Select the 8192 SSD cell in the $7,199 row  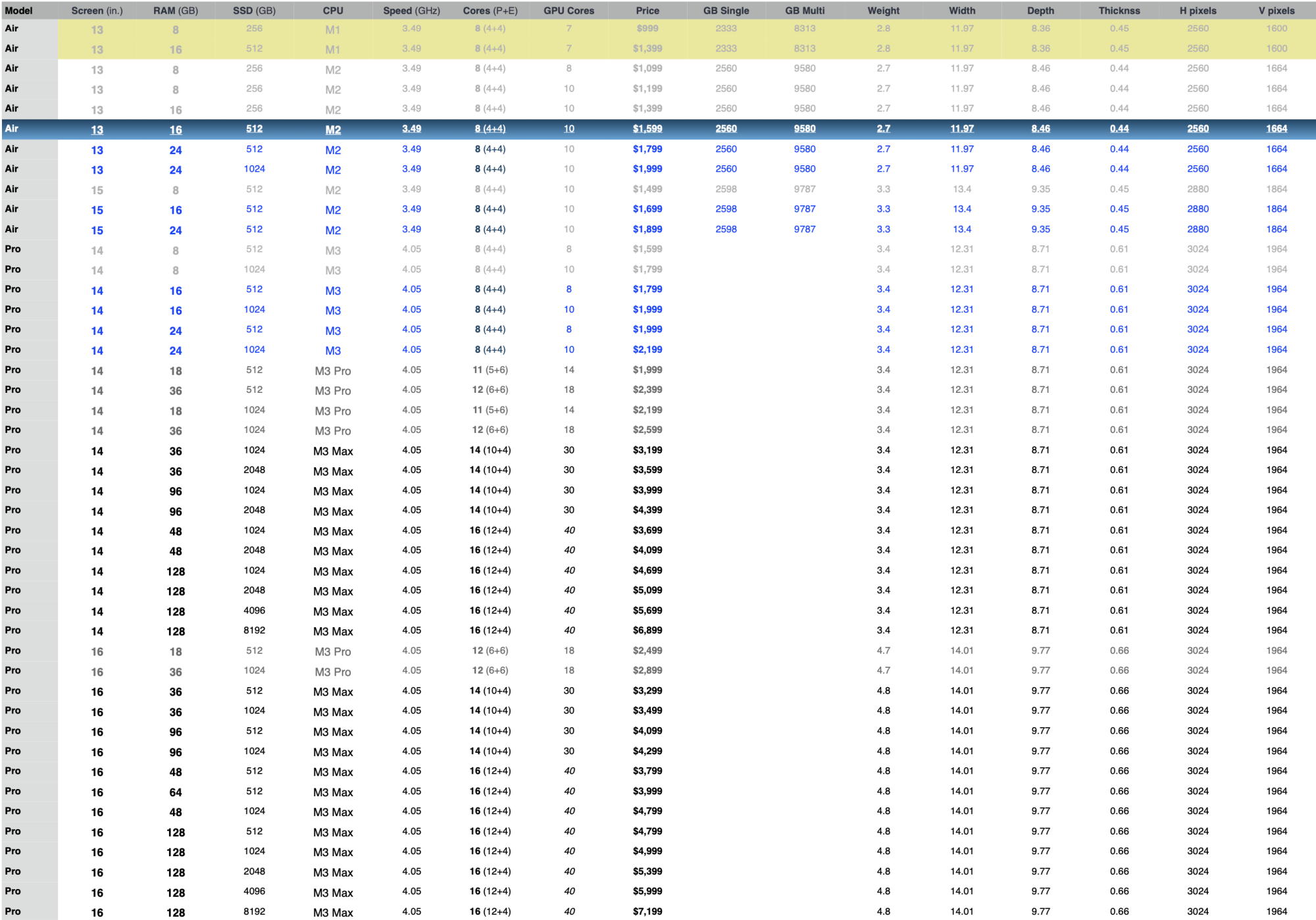(254, 911)
